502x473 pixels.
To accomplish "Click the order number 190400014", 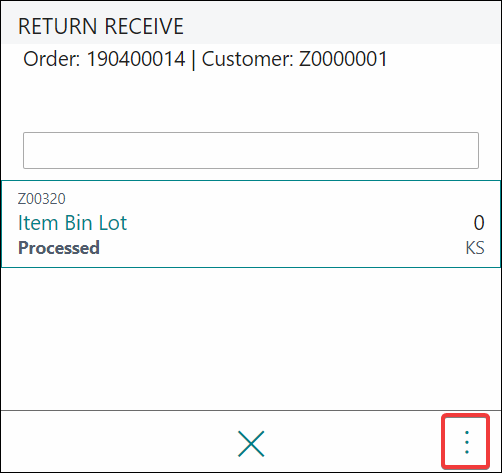I will tap(136, 59).
